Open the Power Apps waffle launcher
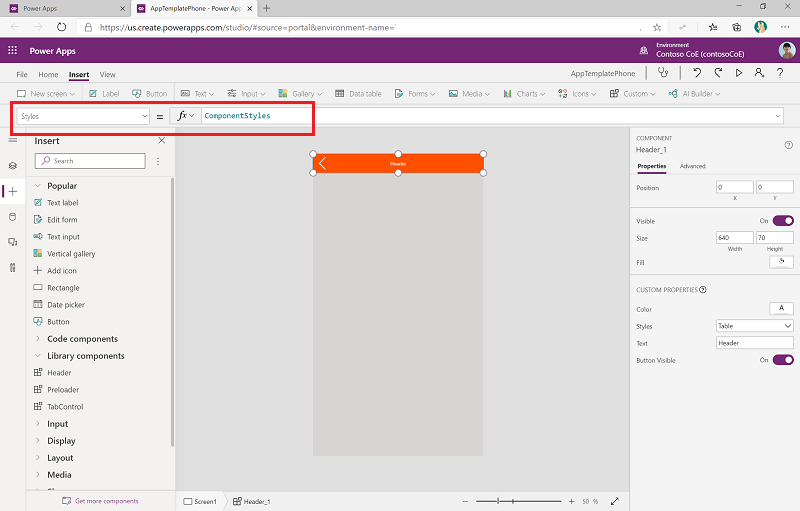 (x=13, y=51)
